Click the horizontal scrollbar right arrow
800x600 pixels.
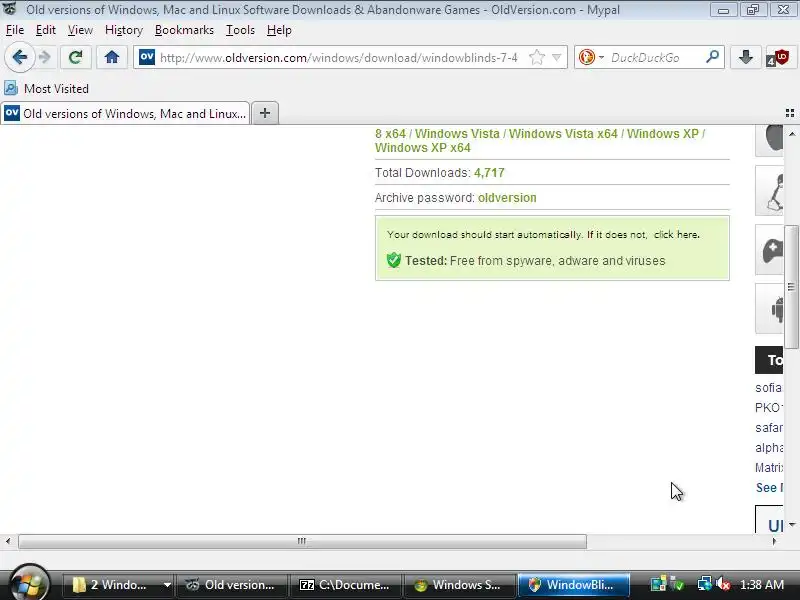point(774,541)
